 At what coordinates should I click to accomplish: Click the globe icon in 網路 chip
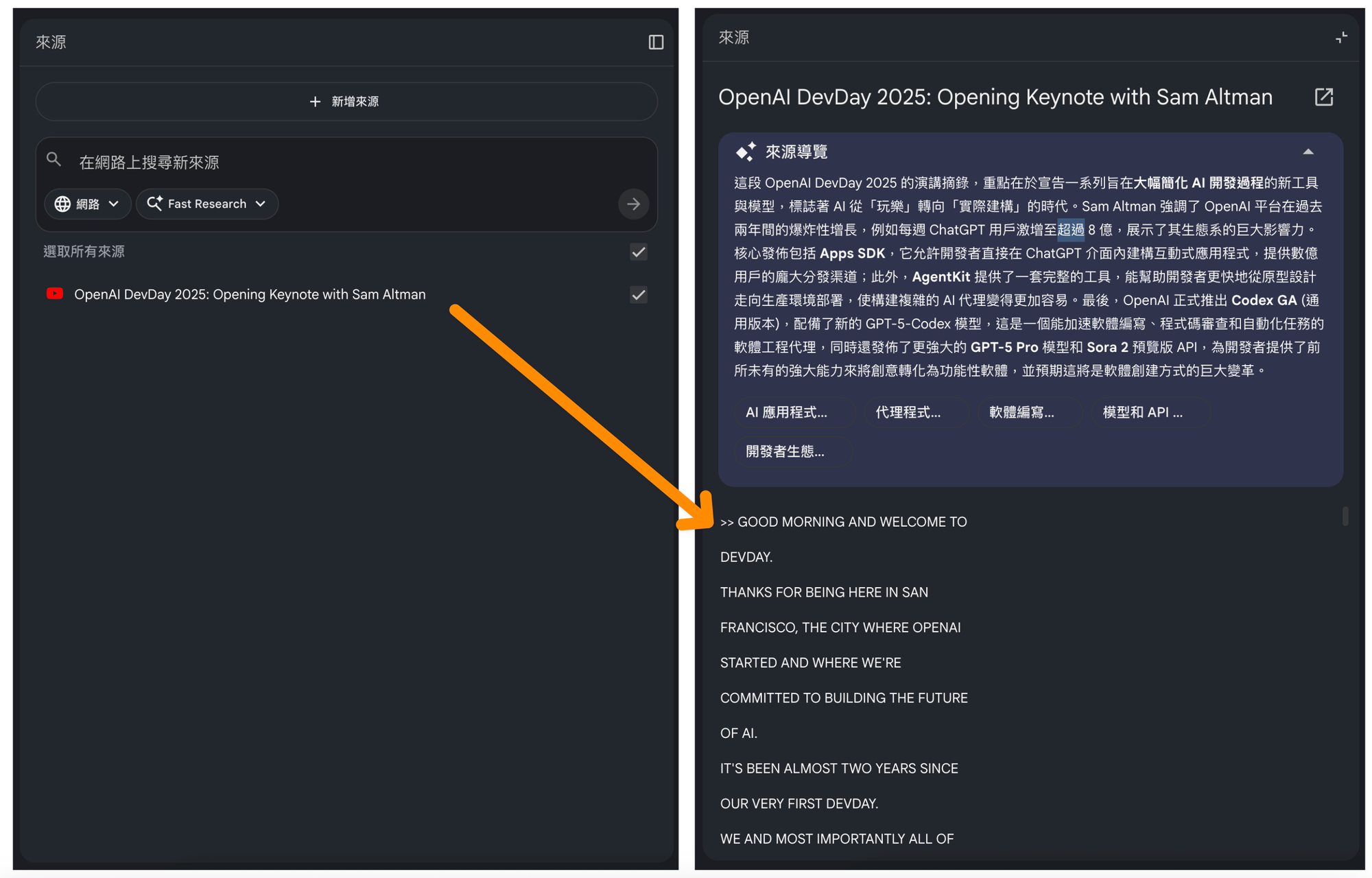coord(62,204)
